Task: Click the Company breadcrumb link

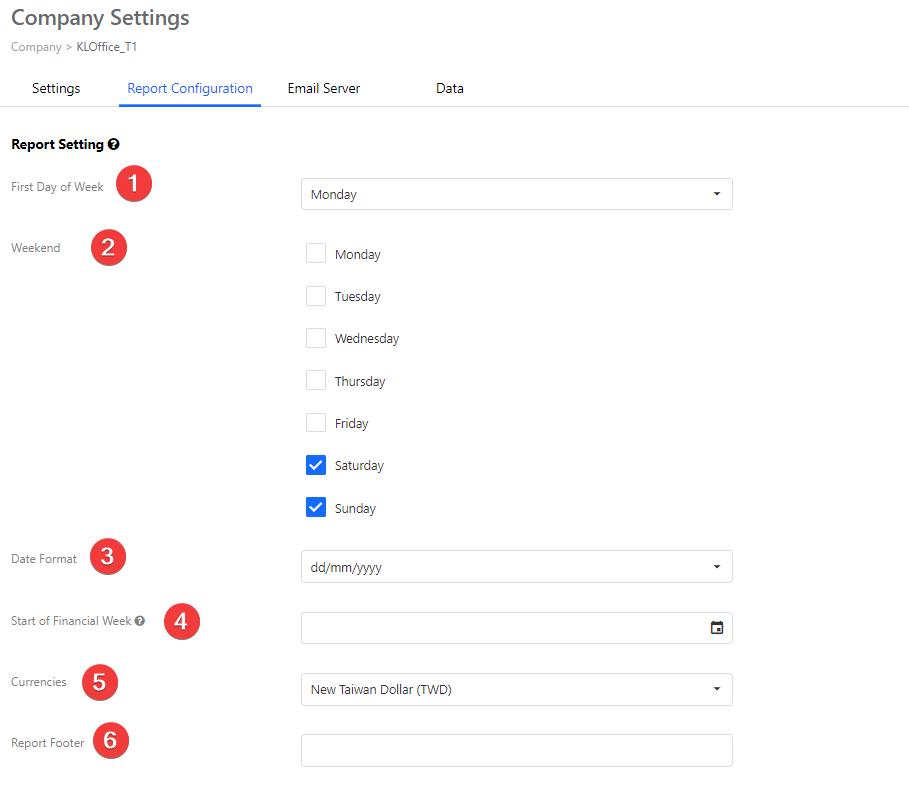Action: [x=36, y=47]
